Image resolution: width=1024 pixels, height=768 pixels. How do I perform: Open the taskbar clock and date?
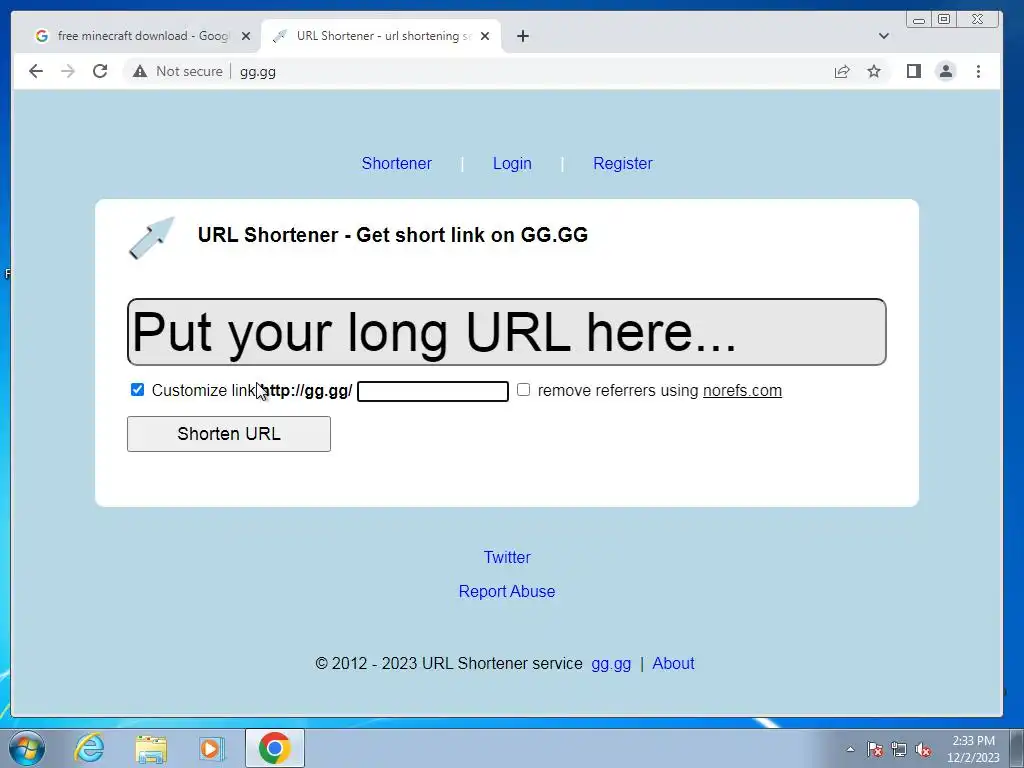tap(973, 749)
